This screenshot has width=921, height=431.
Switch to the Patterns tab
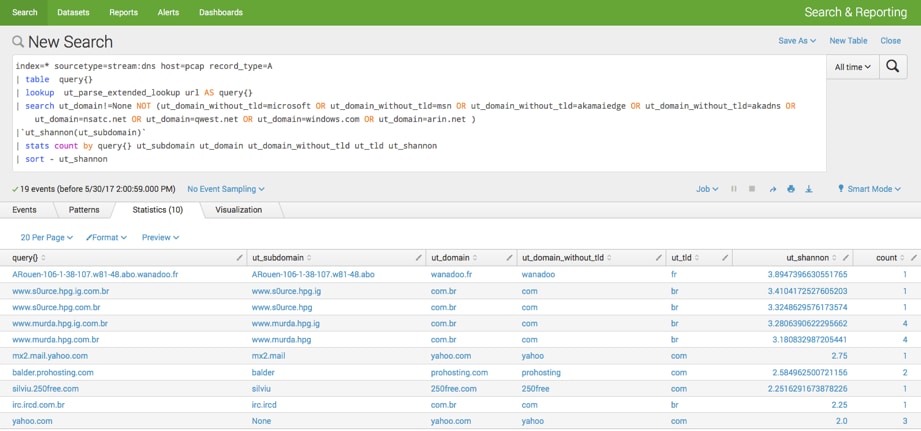(84, 210)
